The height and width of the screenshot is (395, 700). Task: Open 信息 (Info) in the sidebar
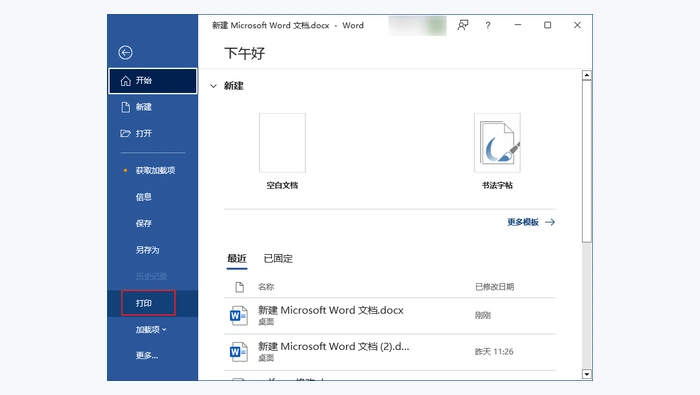(144, 197)
